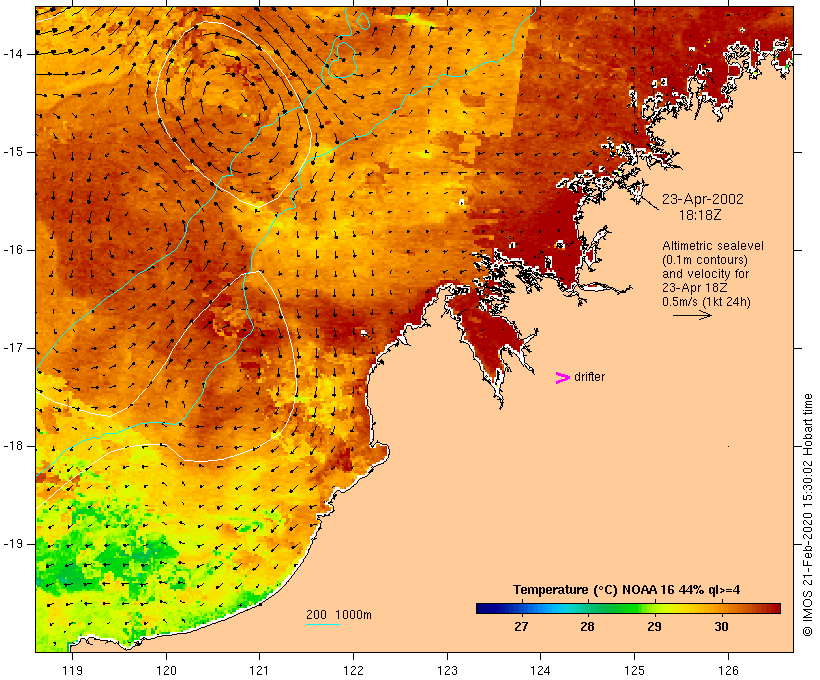Click the colorbar tick label '28'

click(x=587, y=627)
